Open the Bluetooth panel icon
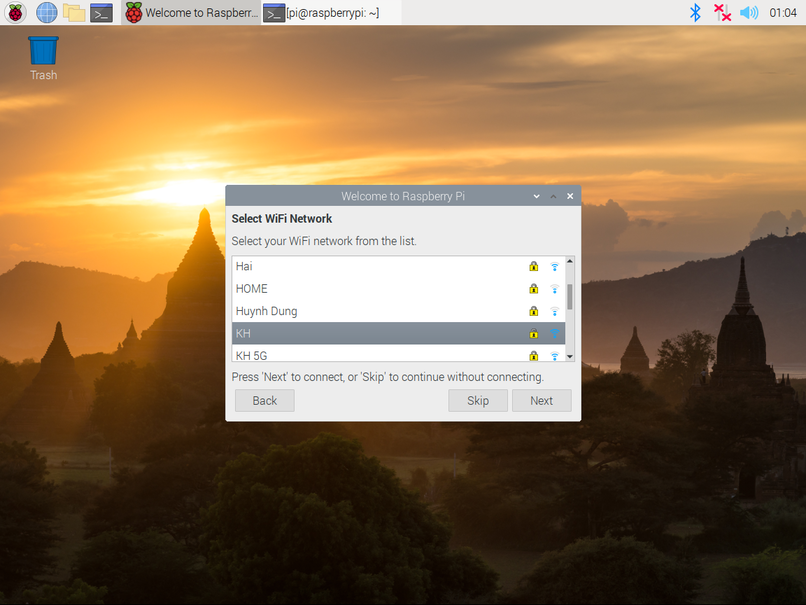The height and width of the screenshot is (605, 806). [x=695, y=12]
